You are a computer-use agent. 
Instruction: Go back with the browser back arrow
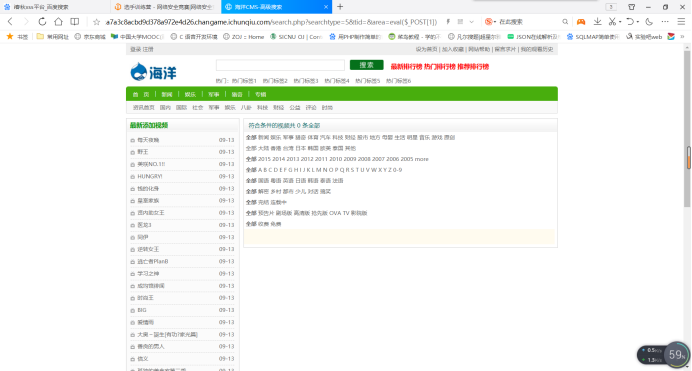10,22
